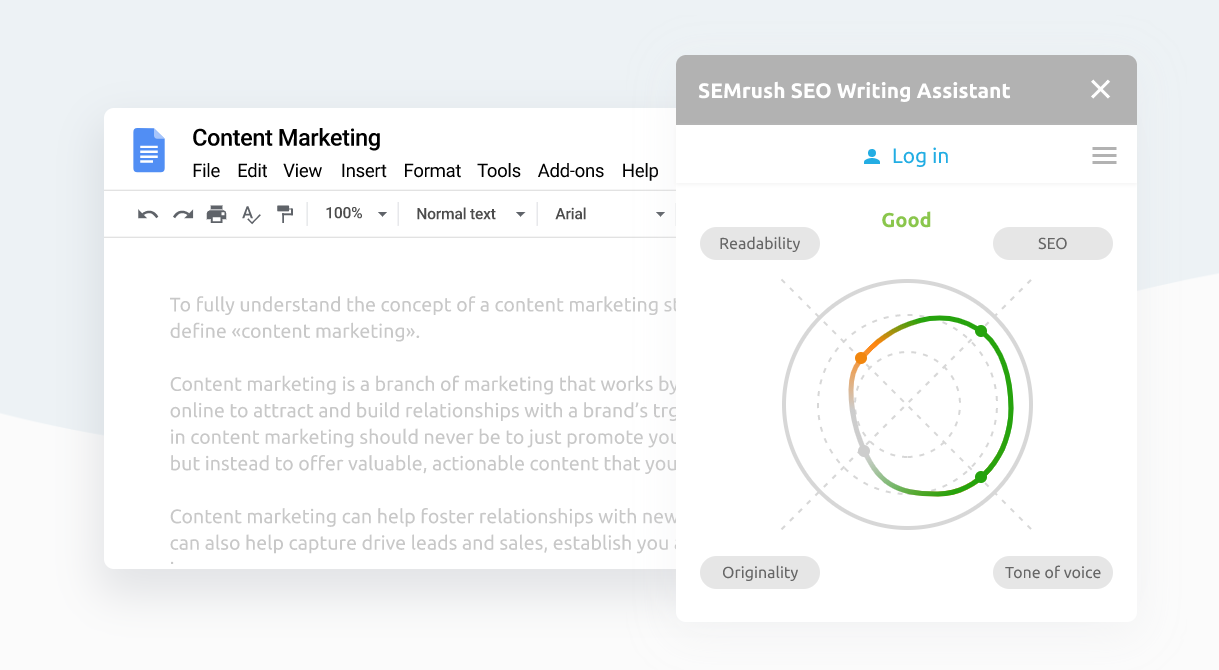Close the SEO Writing Assistant panel
The height and width of the screenshot is (670, 1219).
[1100, 90]
